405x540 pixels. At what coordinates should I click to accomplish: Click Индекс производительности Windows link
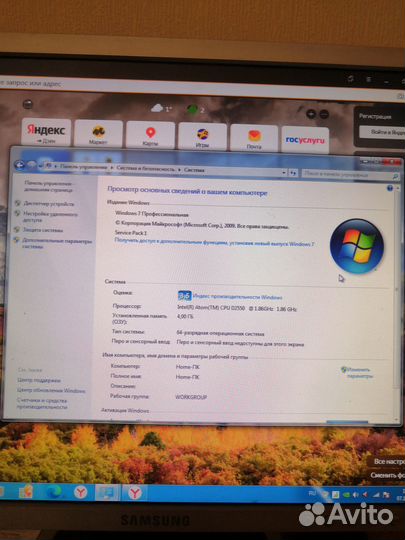click(237, 297)
